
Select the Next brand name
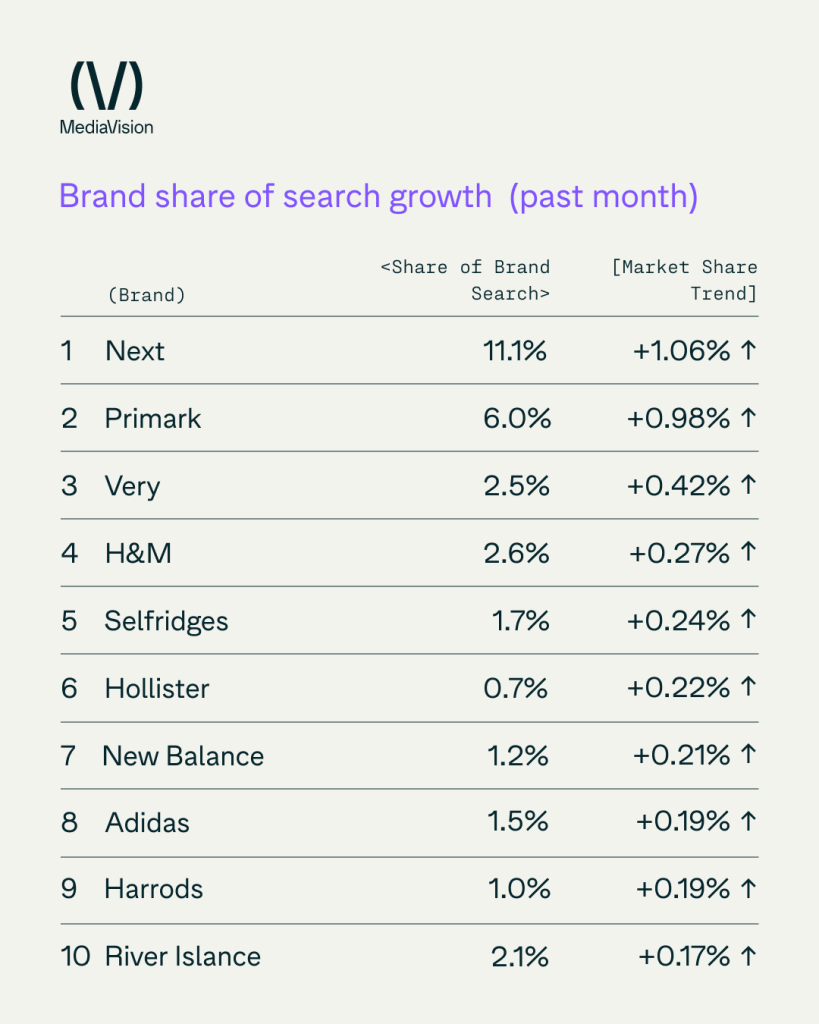135,351
